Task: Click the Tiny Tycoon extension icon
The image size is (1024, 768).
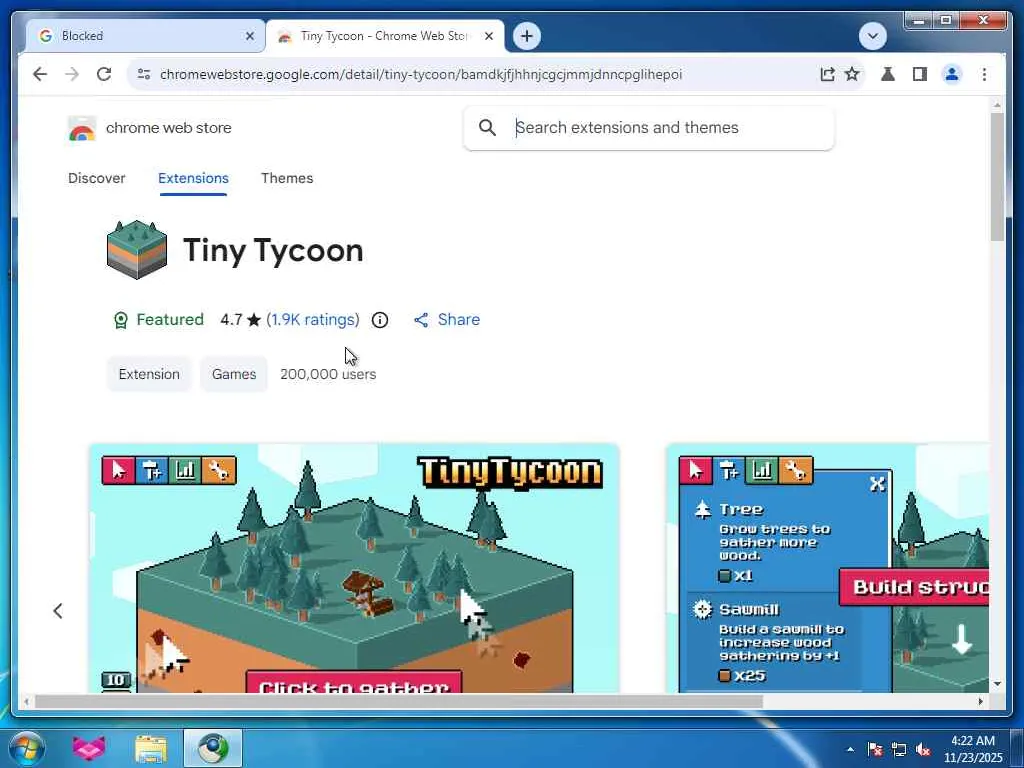Action: click(x=136, y=250)
